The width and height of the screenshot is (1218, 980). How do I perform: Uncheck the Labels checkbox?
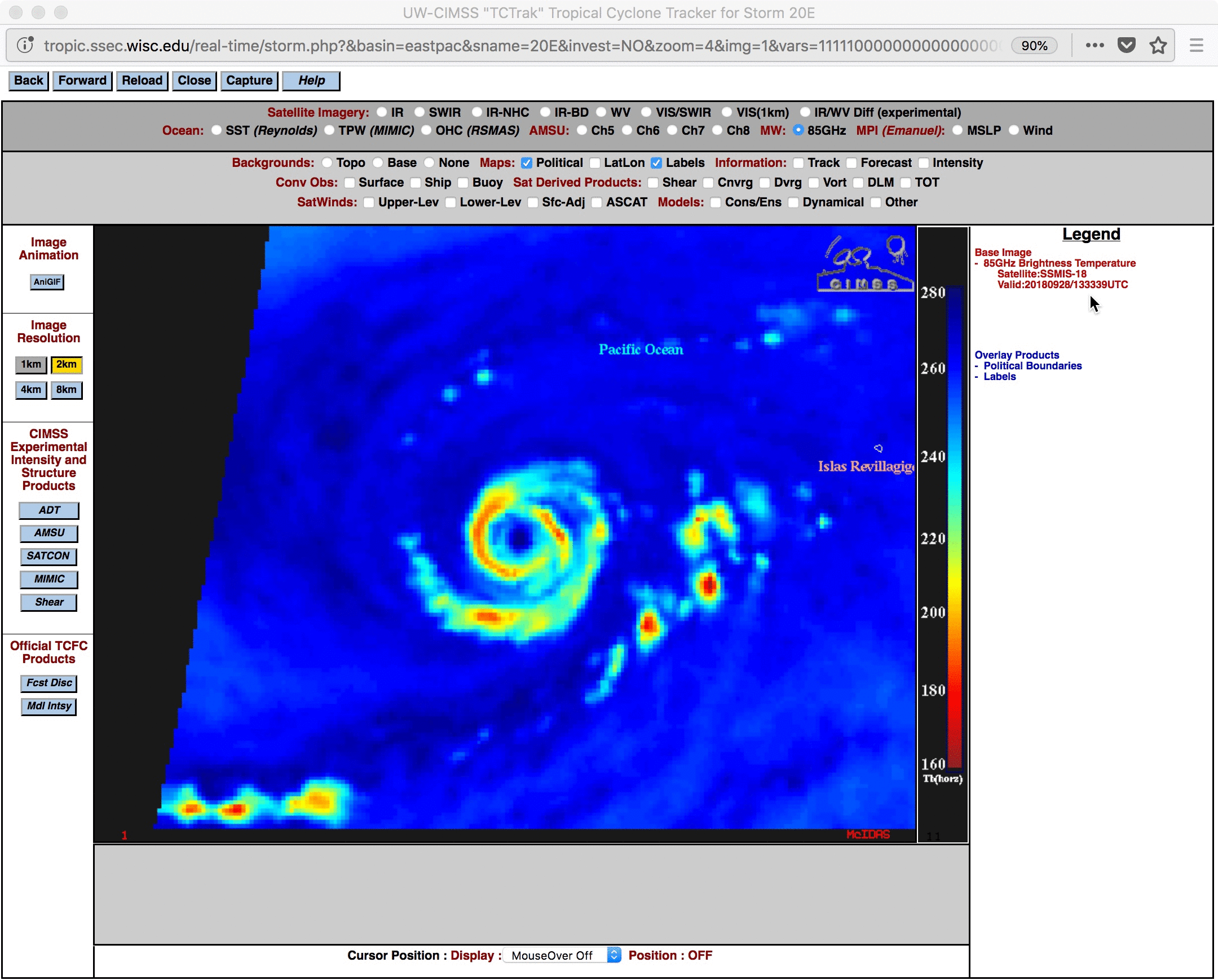tap(656, 163)
